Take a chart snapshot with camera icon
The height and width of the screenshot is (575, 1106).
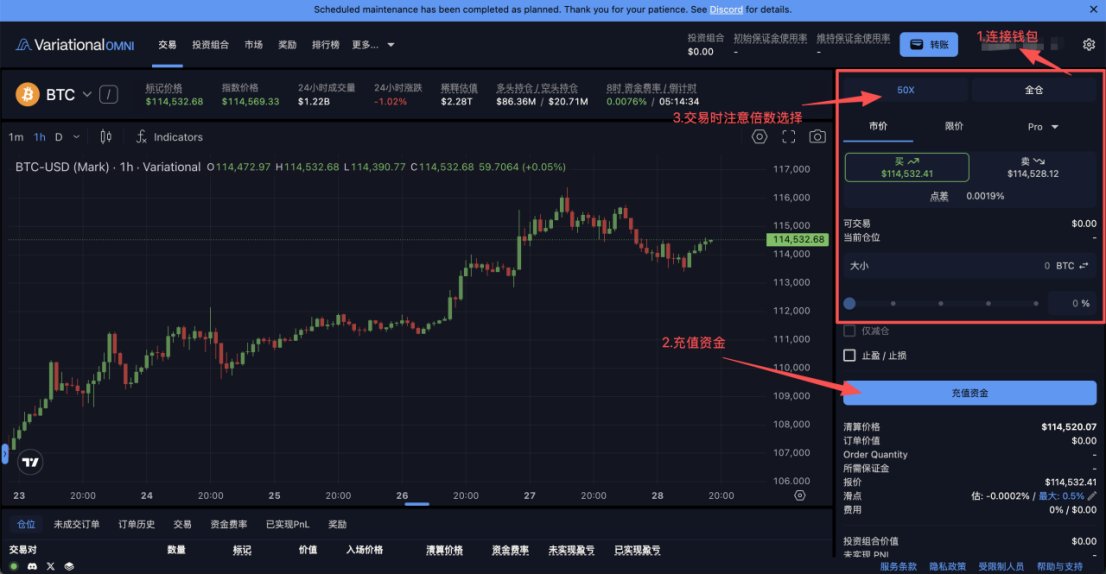[818, 137]
